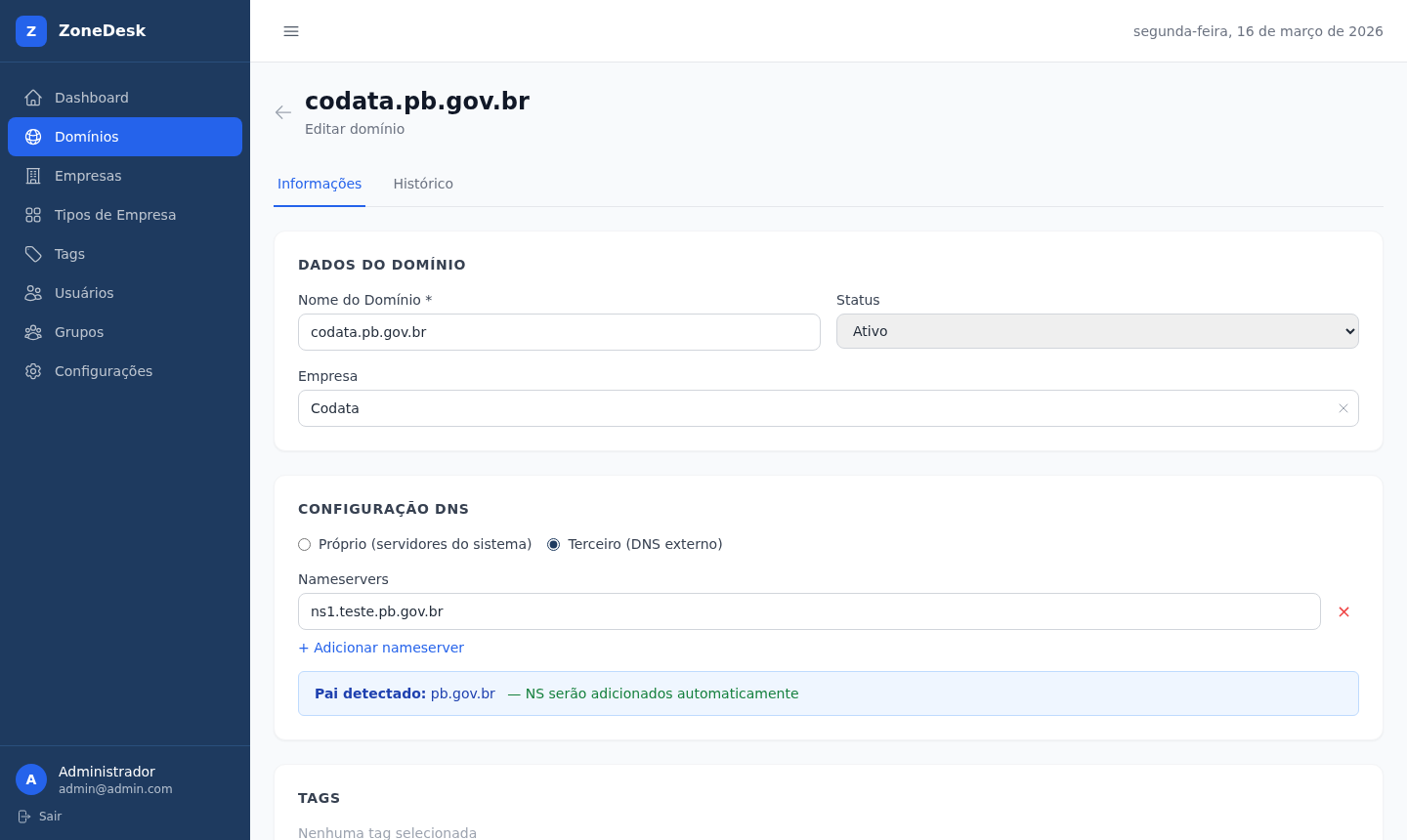
Task: Open Tipos de Empresa in sidebar
Action: click(x=115, y=215)
